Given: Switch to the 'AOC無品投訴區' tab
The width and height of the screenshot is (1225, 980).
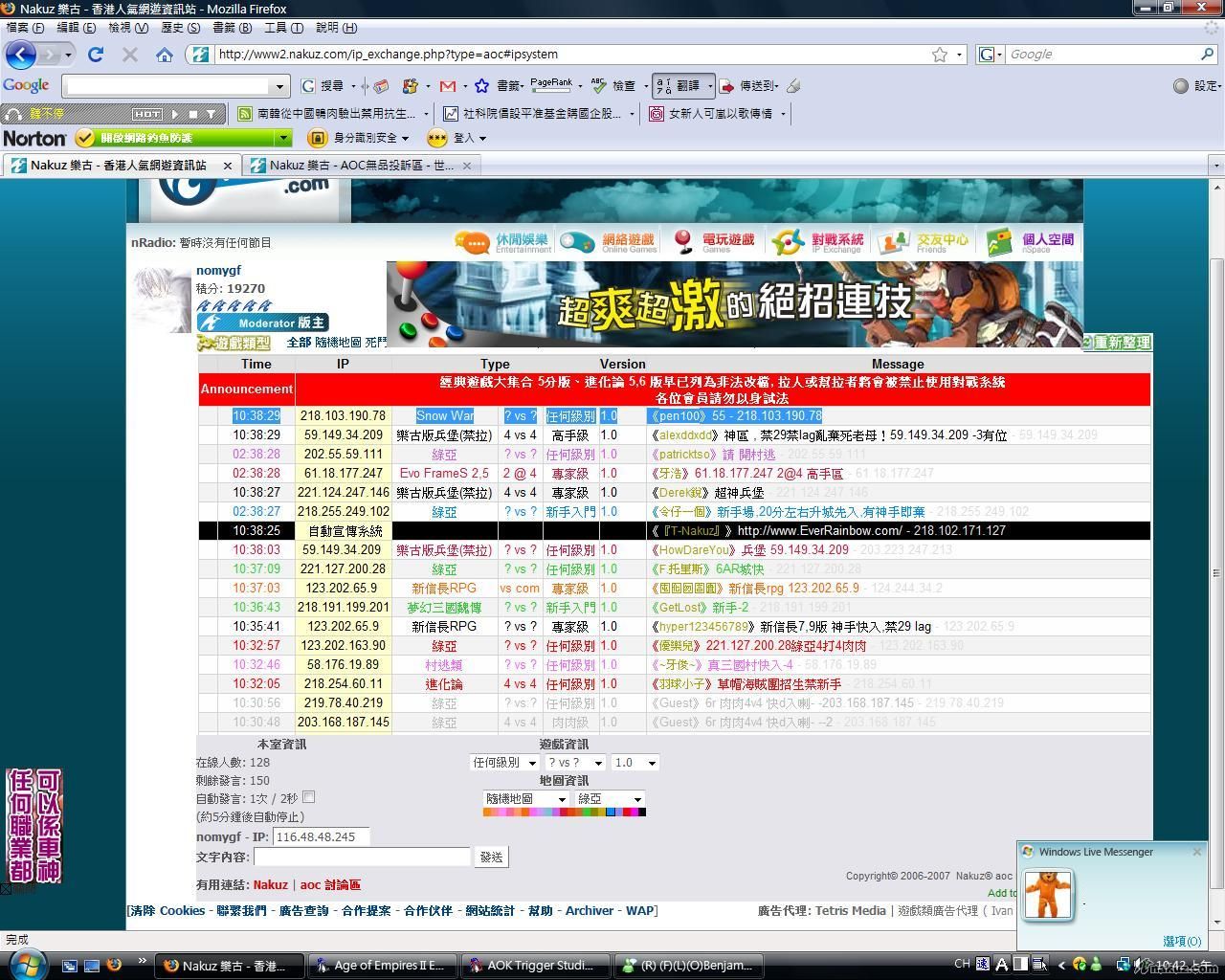Looking at the screenshot, I should 360,166.
